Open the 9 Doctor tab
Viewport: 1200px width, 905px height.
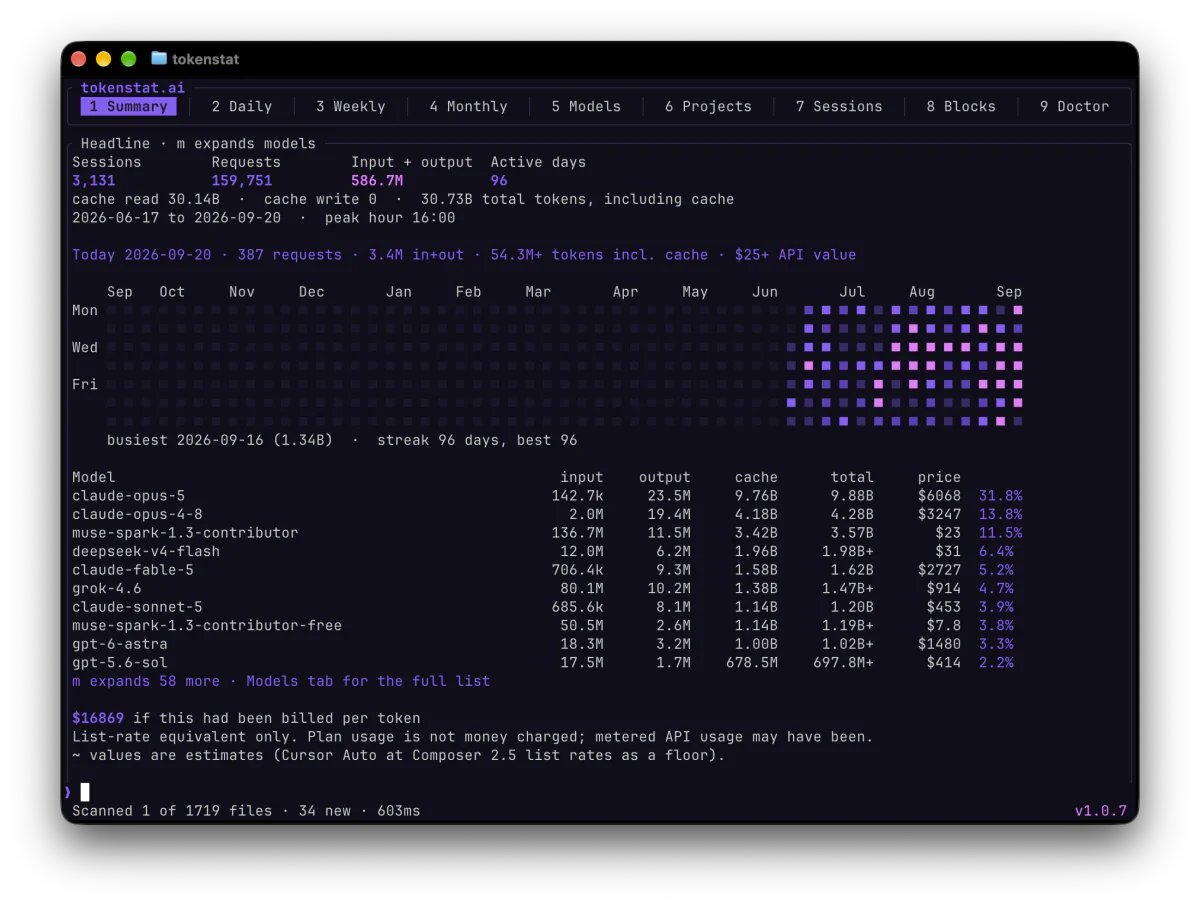(1075, 106)
